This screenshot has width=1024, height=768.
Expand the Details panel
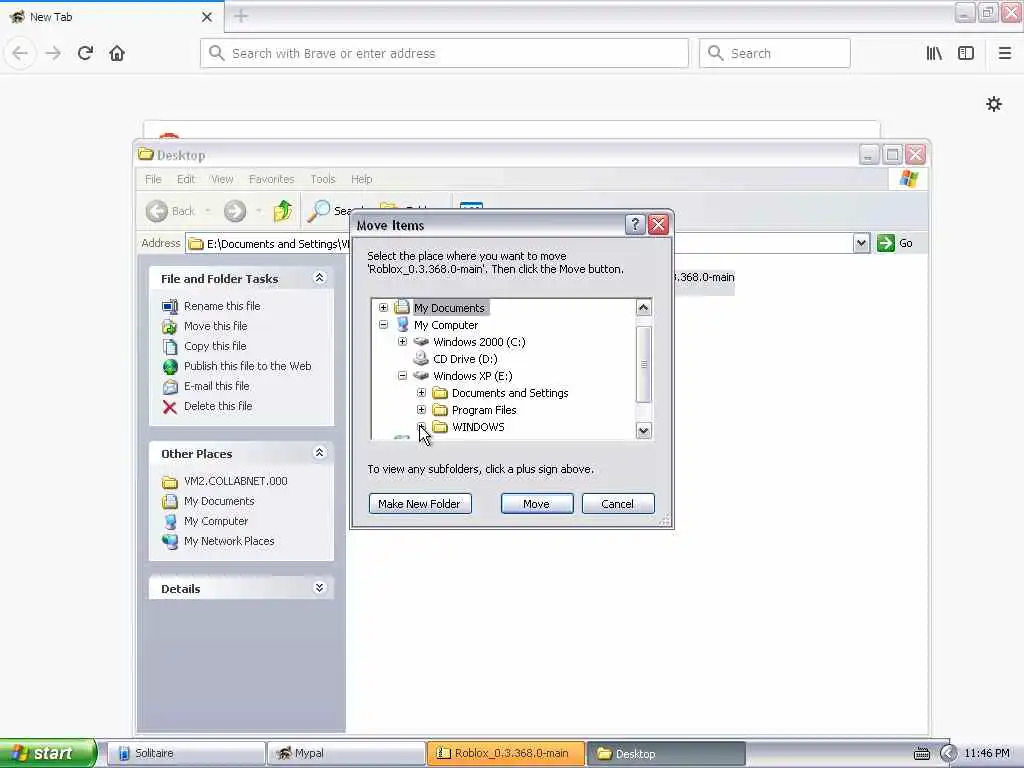pyautogui.click(x=319, y=588)
